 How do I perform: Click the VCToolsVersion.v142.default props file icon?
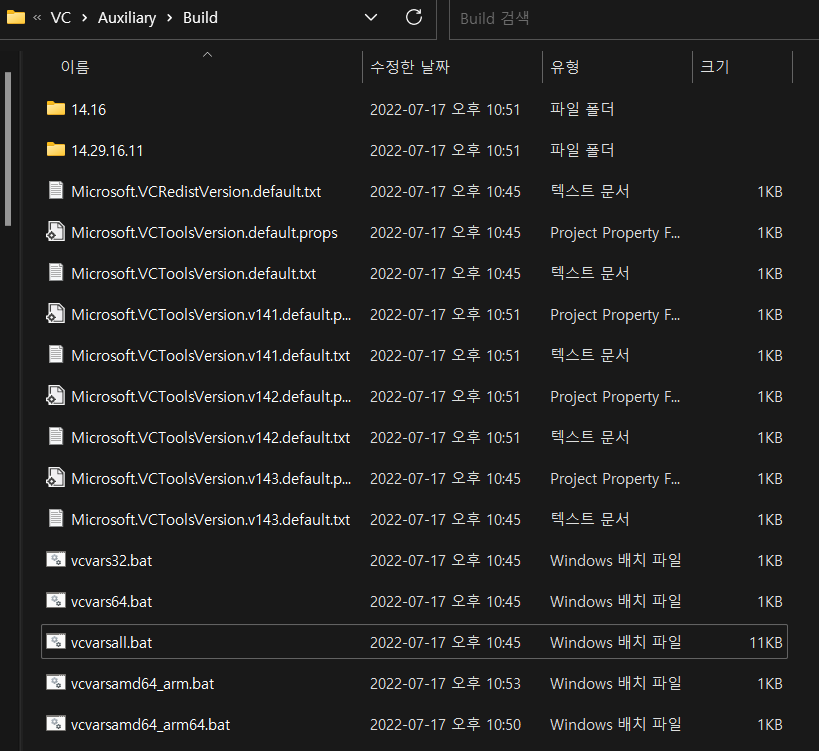click(x=56, y=395)
